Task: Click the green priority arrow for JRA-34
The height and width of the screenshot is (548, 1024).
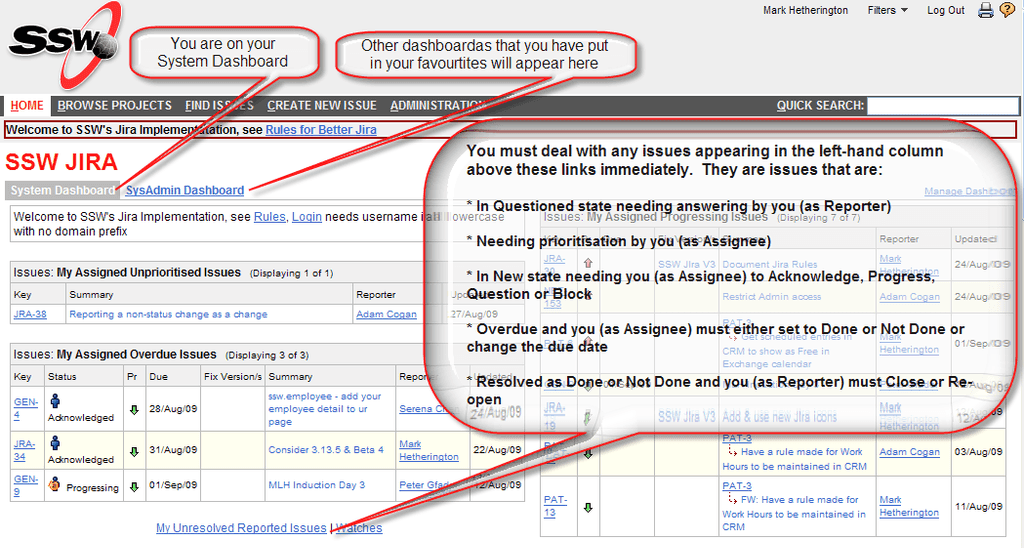Action: click(x=134, y=451)
